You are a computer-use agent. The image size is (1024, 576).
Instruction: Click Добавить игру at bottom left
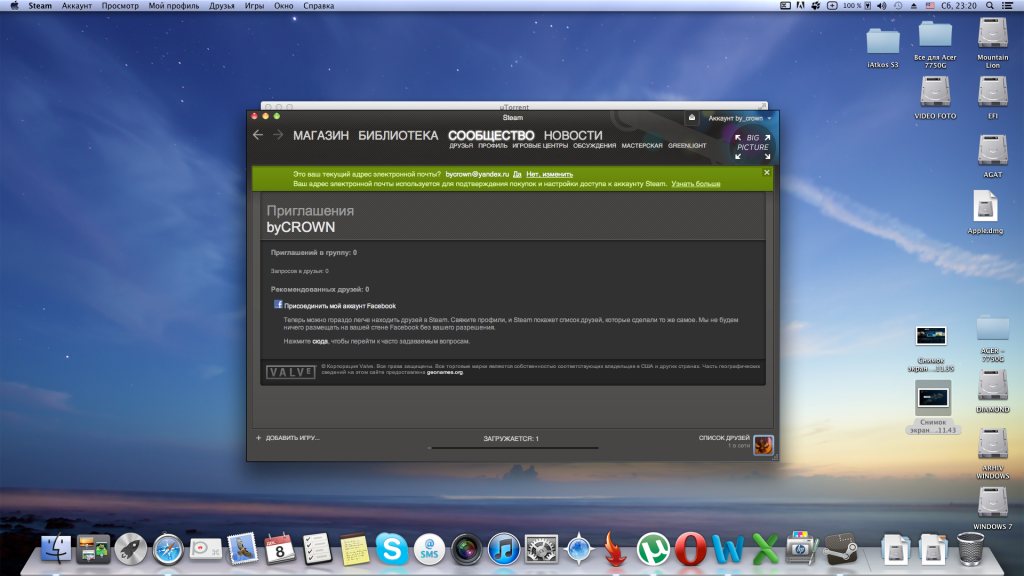click(288, 438)
